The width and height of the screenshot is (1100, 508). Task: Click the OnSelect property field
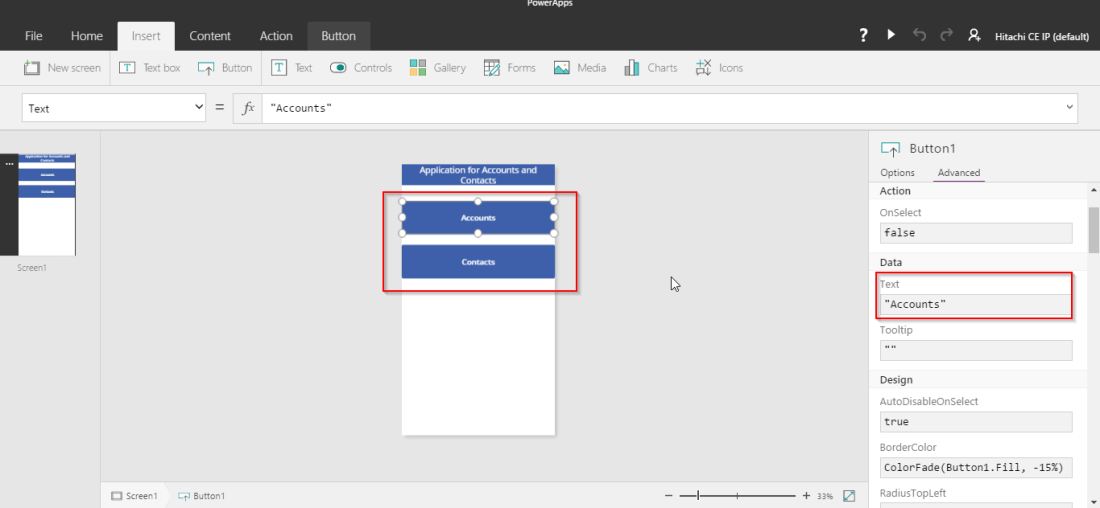(975, 233)
